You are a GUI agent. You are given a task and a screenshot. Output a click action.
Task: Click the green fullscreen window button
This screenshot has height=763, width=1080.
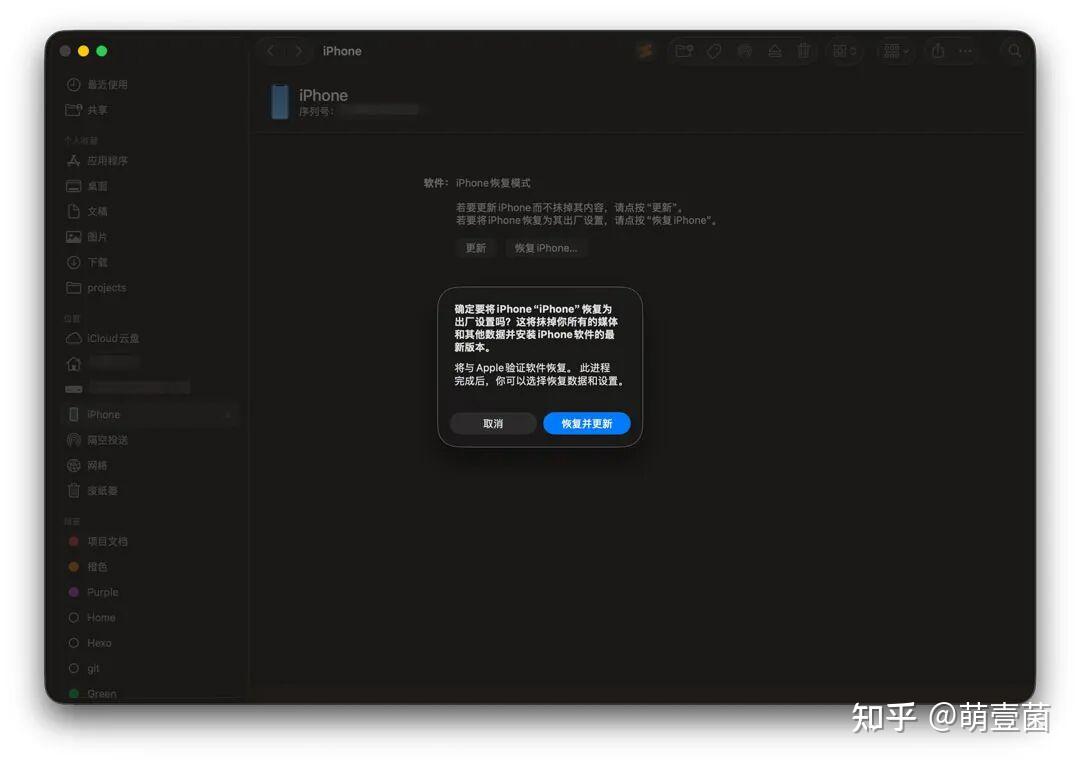pyautogui.click(x=102, y=51)
